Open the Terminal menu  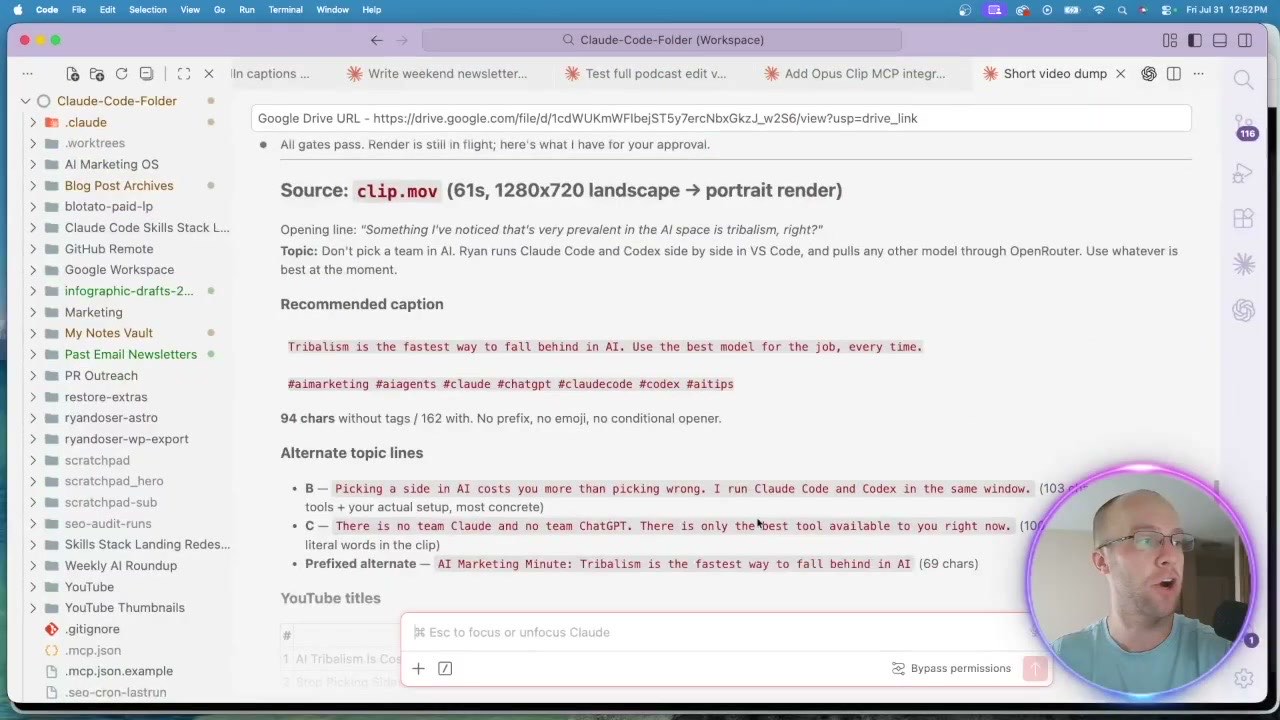285,10
